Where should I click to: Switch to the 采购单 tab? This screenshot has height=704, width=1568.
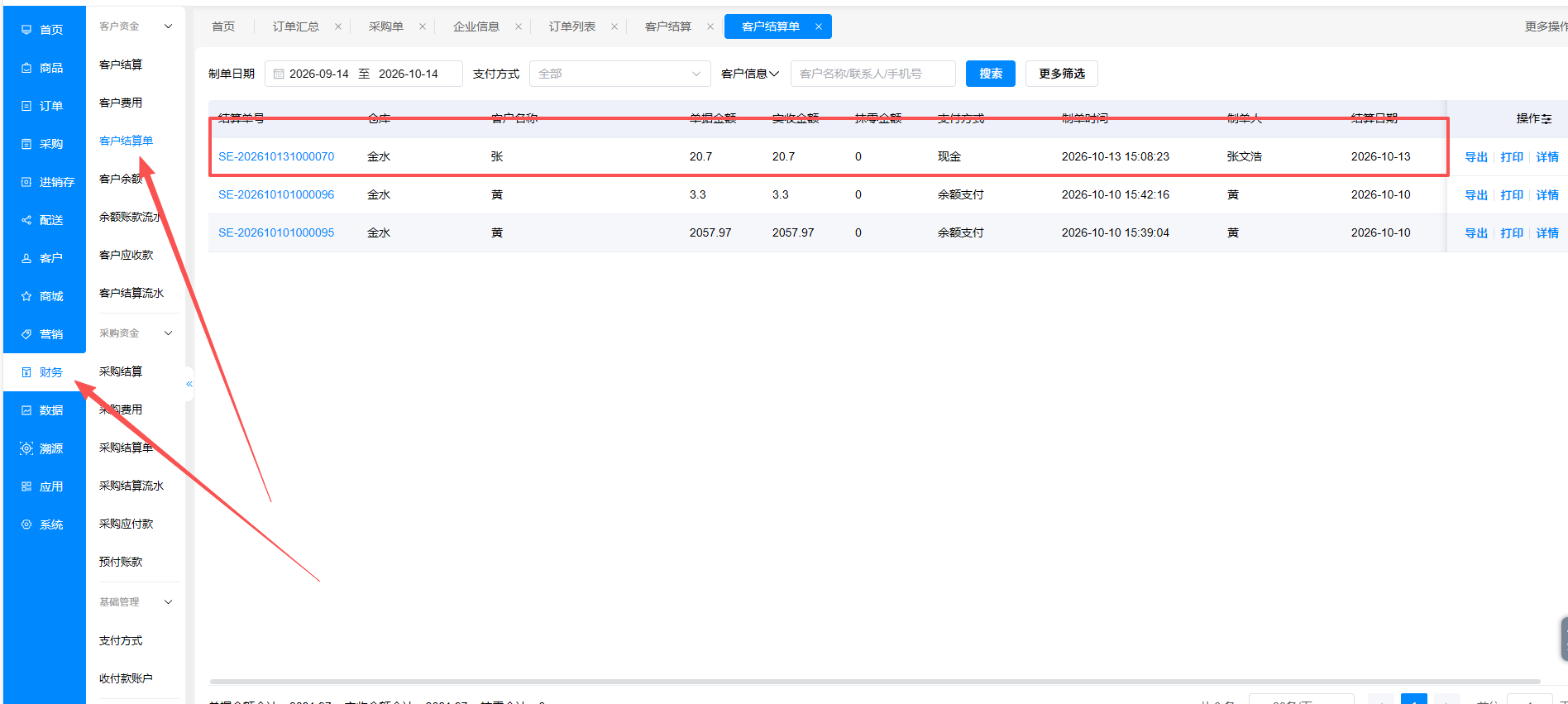click(x=386, y=26)
